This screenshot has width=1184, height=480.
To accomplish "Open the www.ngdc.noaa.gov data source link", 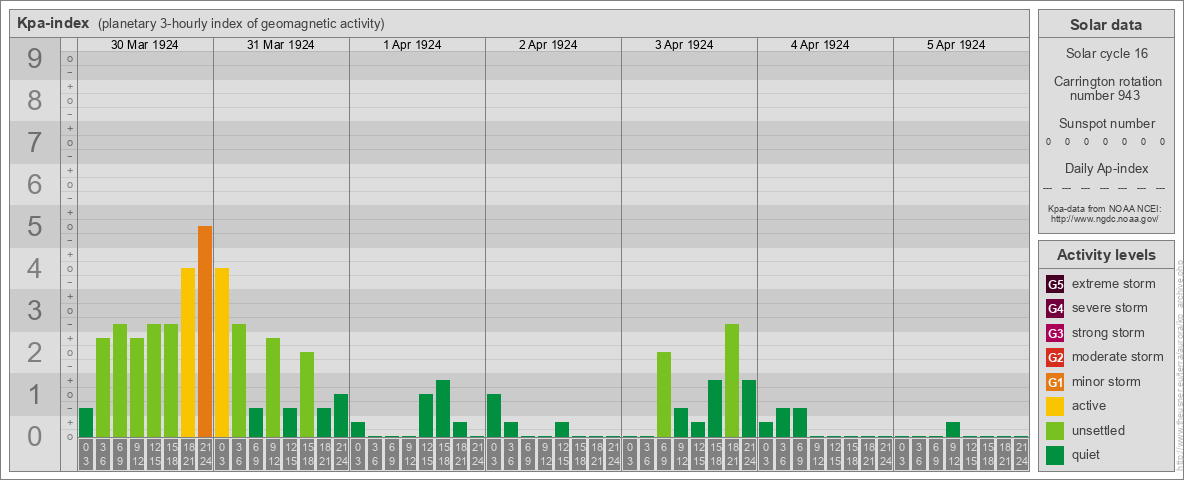I will (x=1103, y=218).
